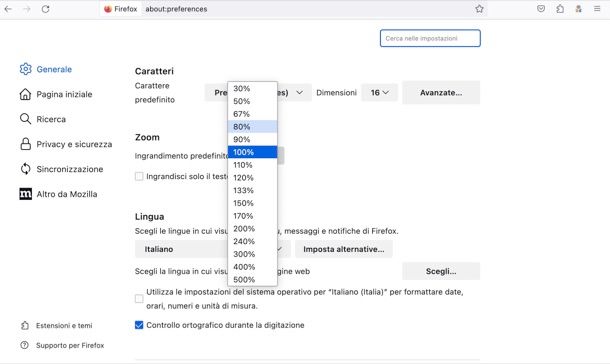Image resolution: width=610 pixels, height=364 pixels.
Task: Select 80% in the zoom list
Action: point(252,127)
